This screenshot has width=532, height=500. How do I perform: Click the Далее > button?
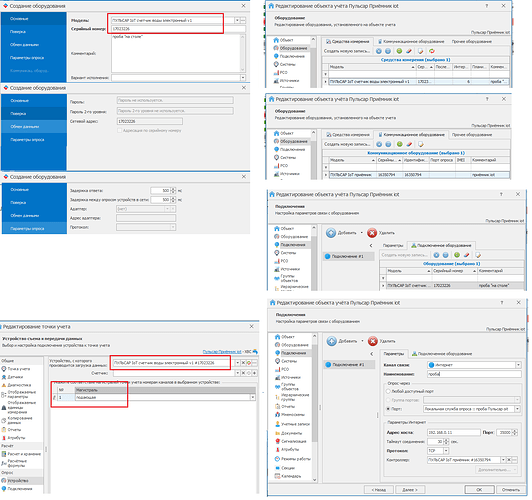[x=410, y=489]
